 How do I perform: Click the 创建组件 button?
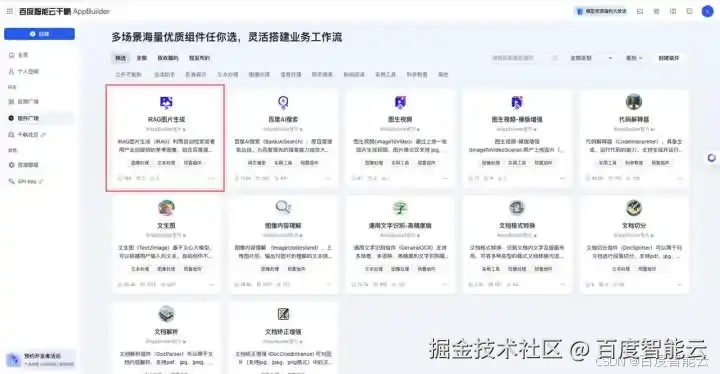pyautogui.click(x=669, y=58)
